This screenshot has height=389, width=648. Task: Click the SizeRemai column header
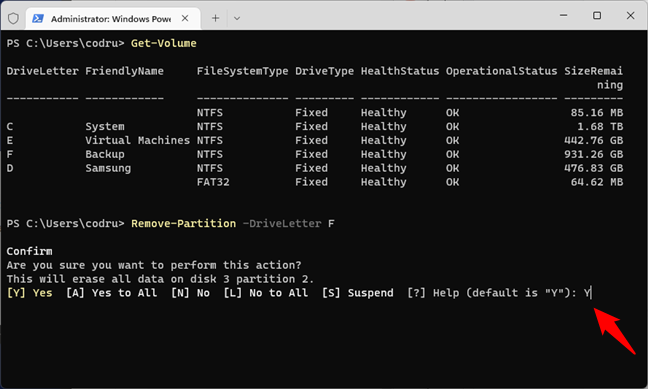[x=593, y=71]
